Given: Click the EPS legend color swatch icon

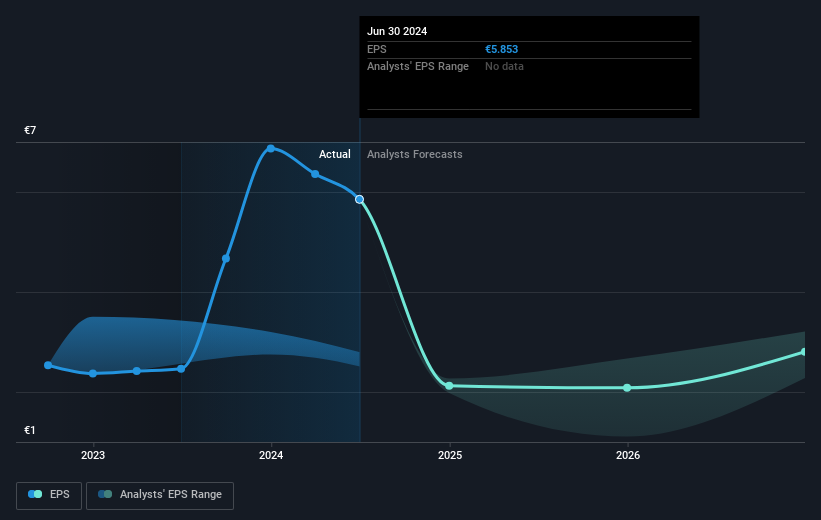Looking at the screenshot, I should click(35, 494).
